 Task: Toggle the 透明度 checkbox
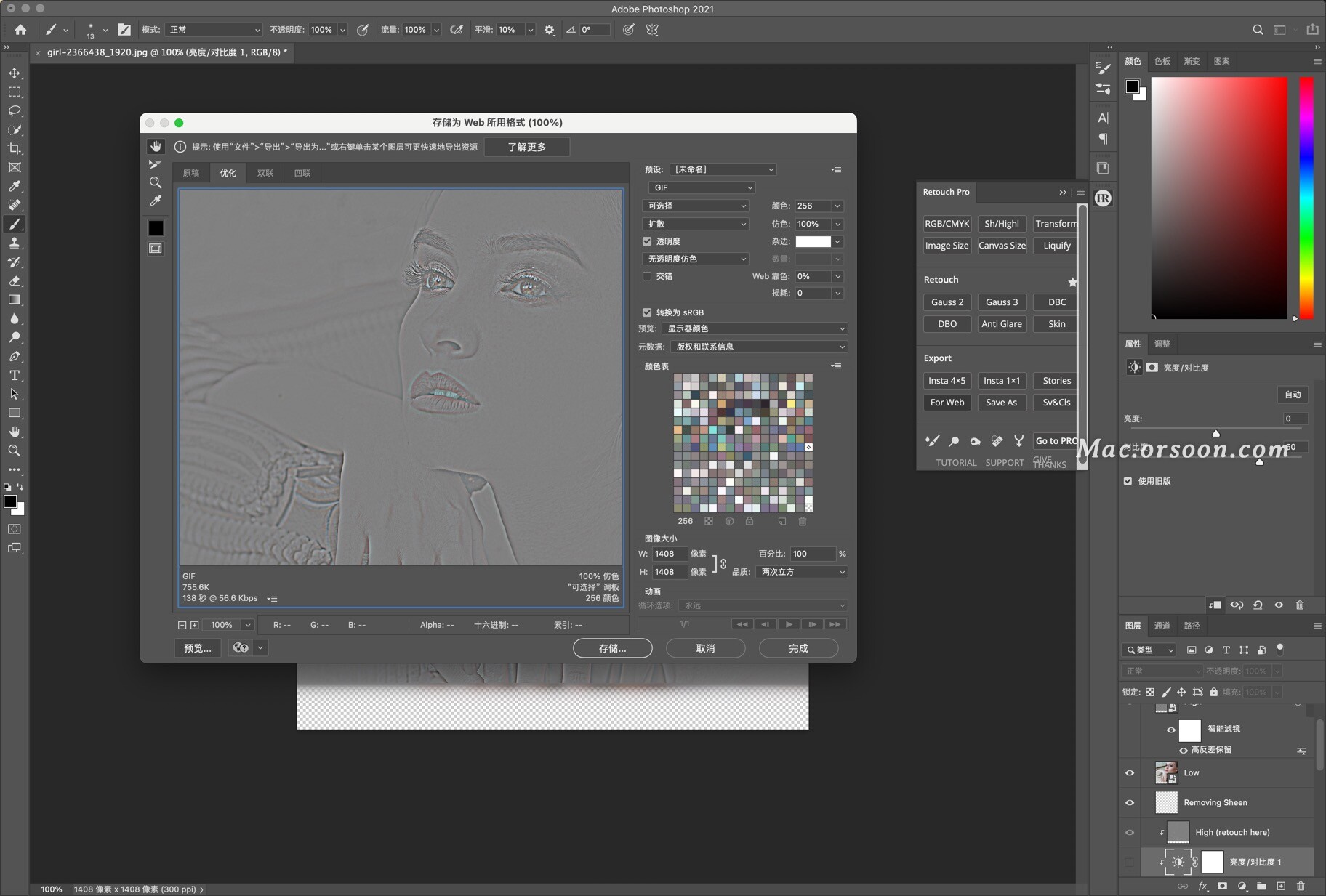pos(647,241)
